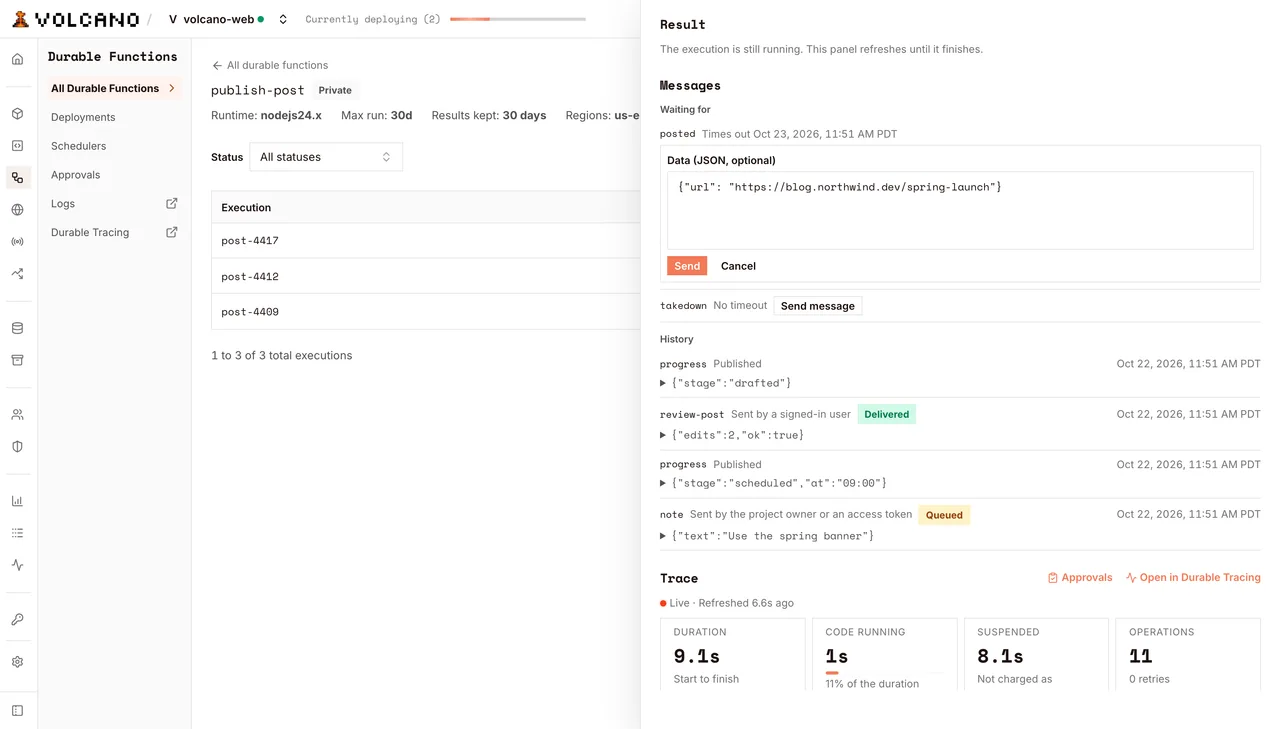Click the broadcast signal icon in sidebar
Image resolution: width=1280 pixels, height=729 pixels.
(17, 242)
